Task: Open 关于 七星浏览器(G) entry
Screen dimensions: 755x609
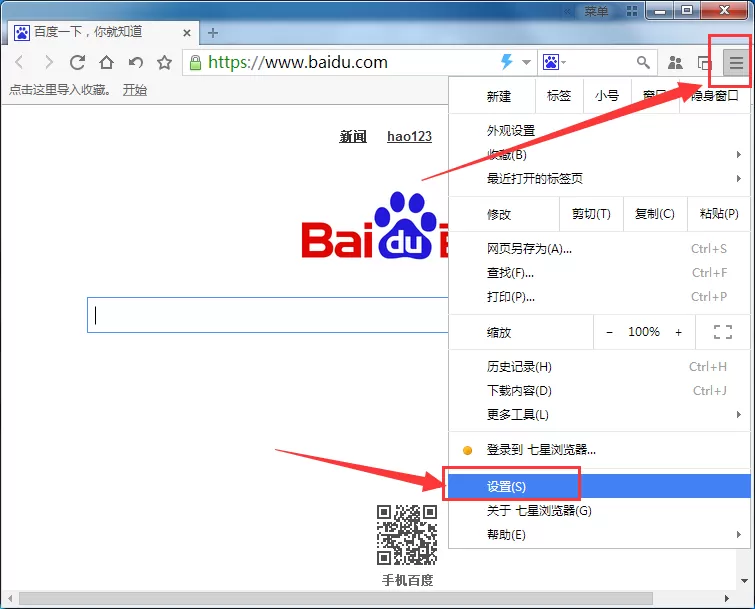Action: click(599, 510)
